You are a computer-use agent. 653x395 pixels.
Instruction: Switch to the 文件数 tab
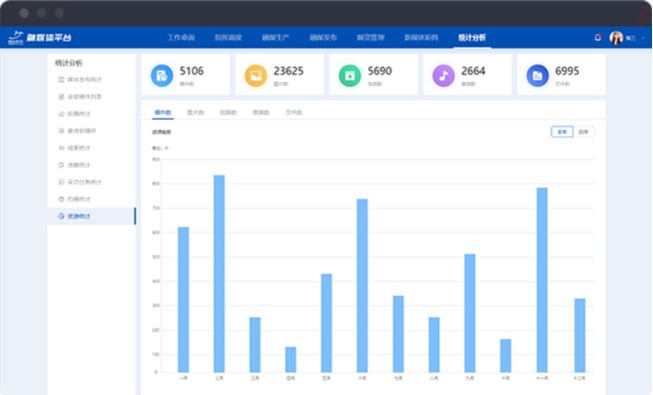coord(294,112)
